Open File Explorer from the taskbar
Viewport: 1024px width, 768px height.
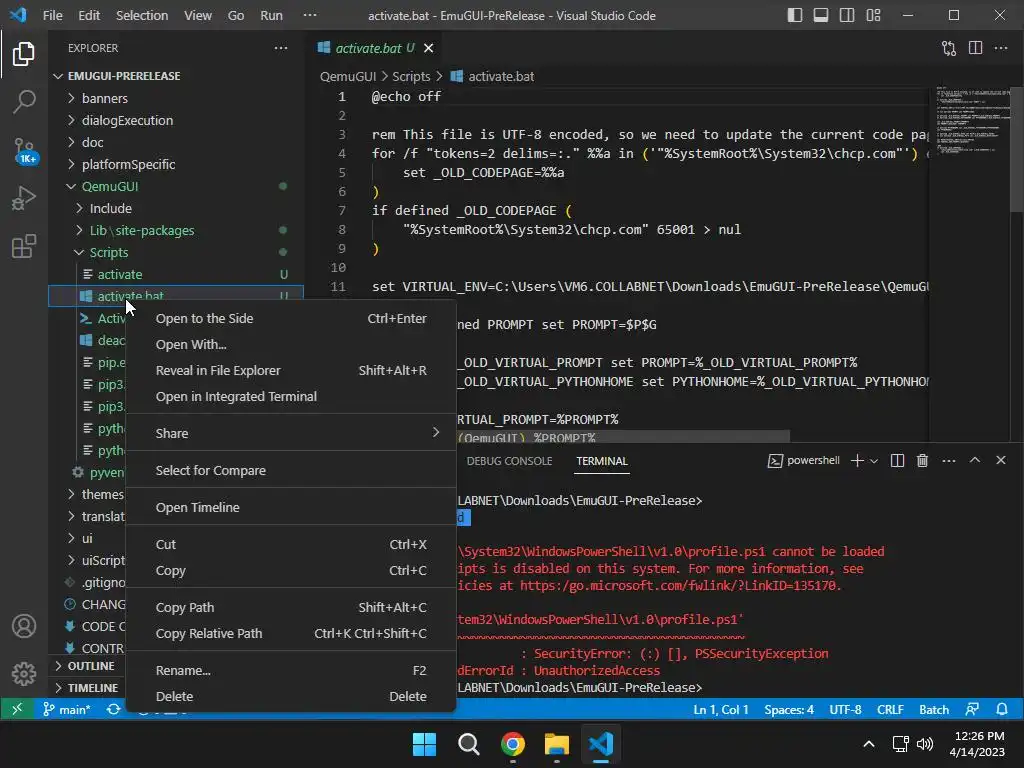click(x=556, y=744)
